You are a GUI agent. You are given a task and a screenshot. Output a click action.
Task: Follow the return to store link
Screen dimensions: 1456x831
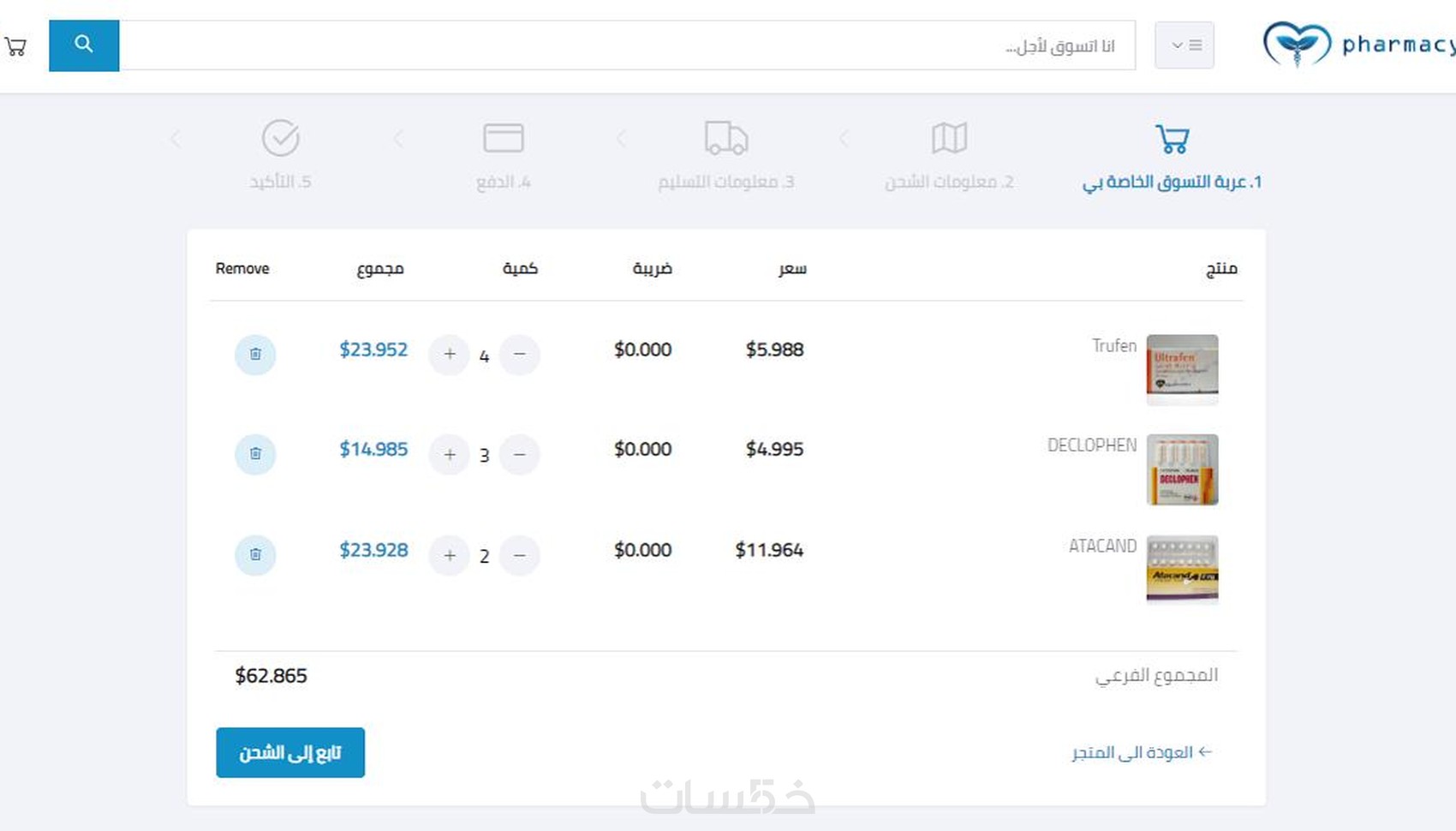(x=1142, y=752)
